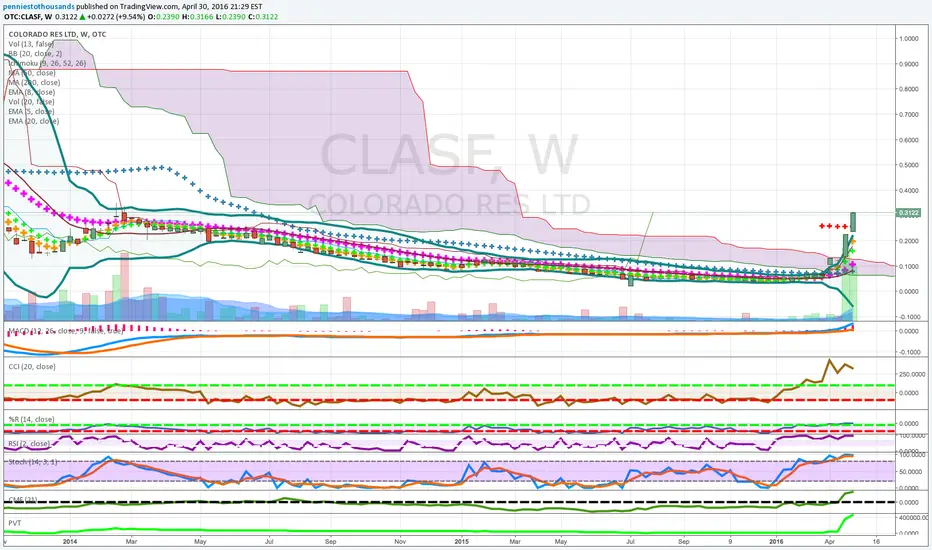The image size is (932, 550).
Task: Click the 2014 time axis label
Action: [x=70, y=542]
